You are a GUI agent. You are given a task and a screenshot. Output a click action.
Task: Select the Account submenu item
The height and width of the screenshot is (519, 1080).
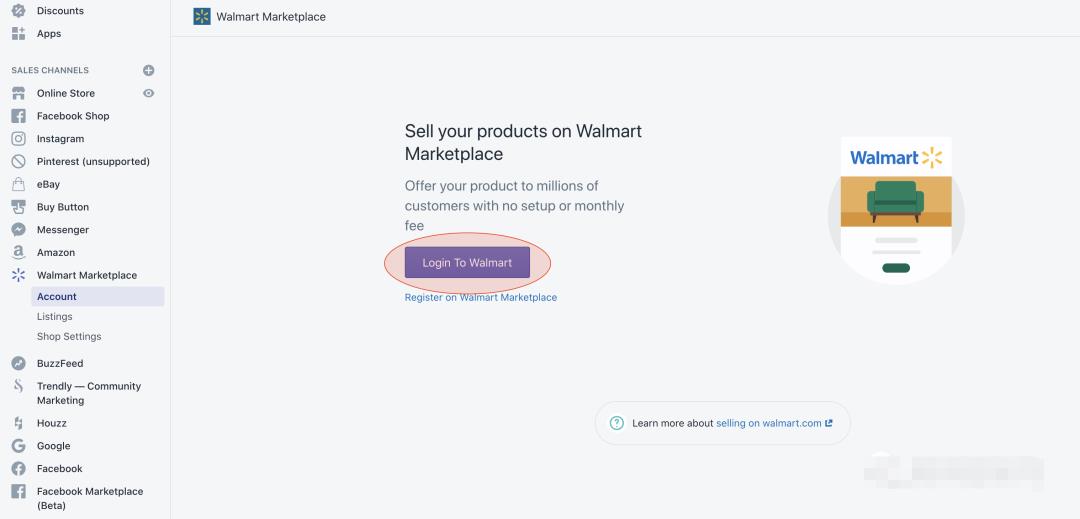point(57,297)
